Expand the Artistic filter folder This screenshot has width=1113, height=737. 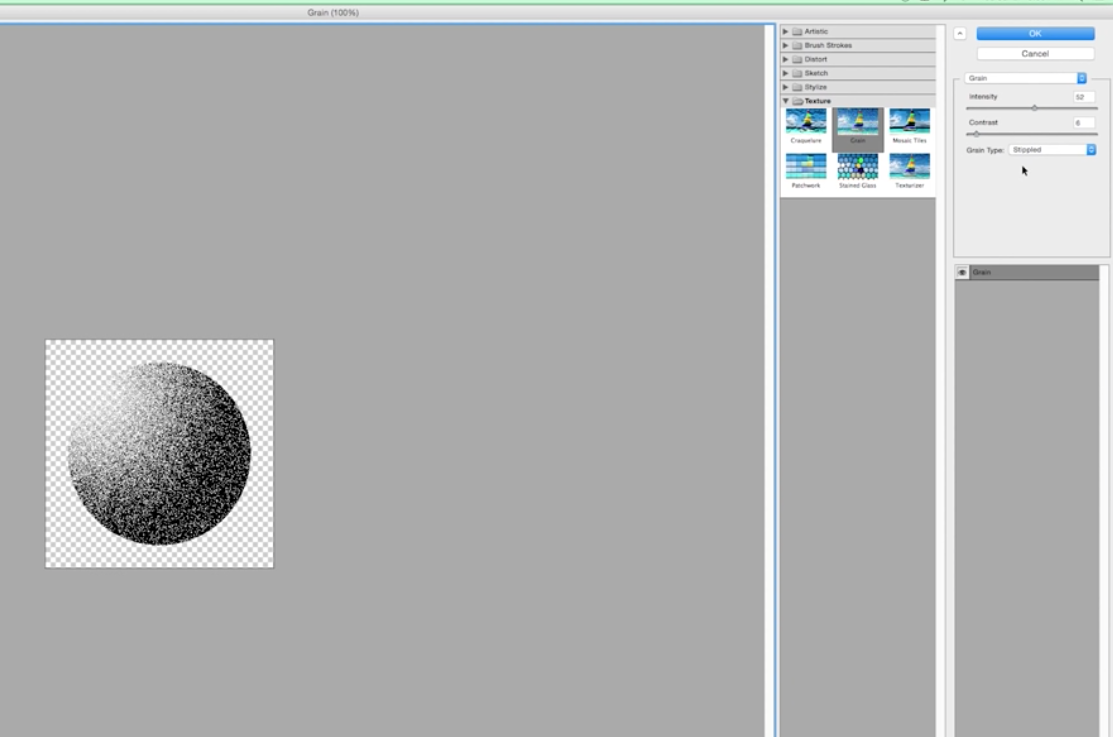786,32
